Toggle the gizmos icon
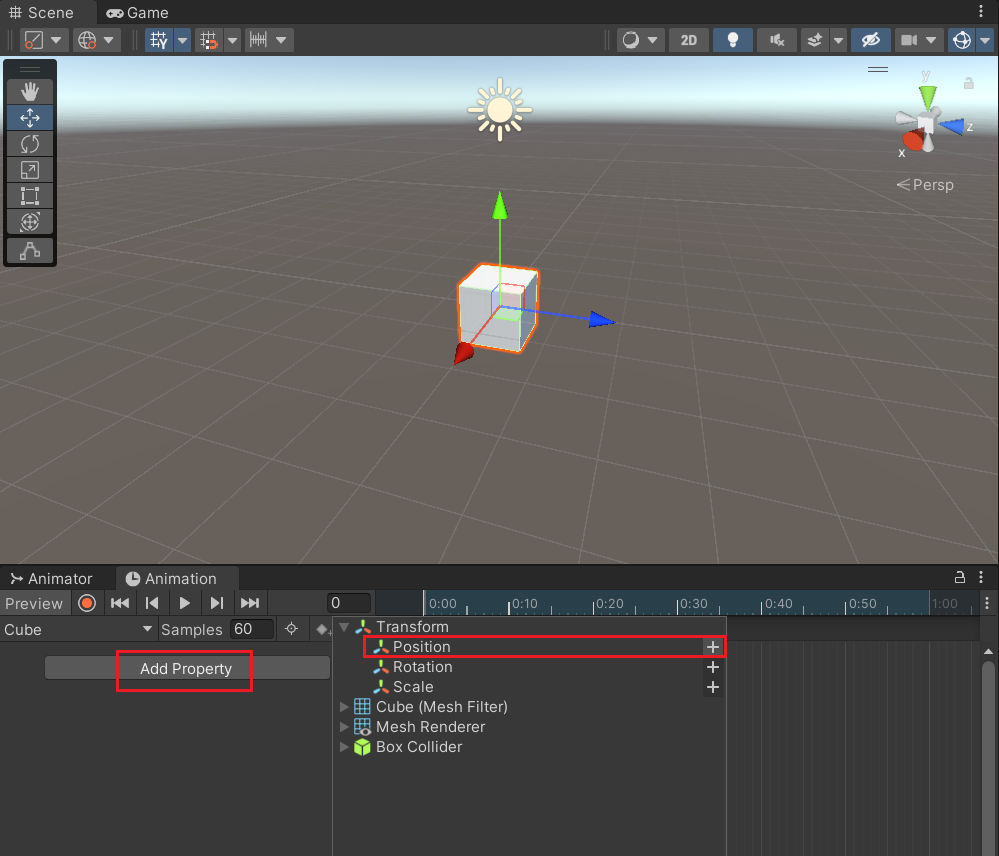The width and height of the screenshot is (999, 856). pos(961,40)
